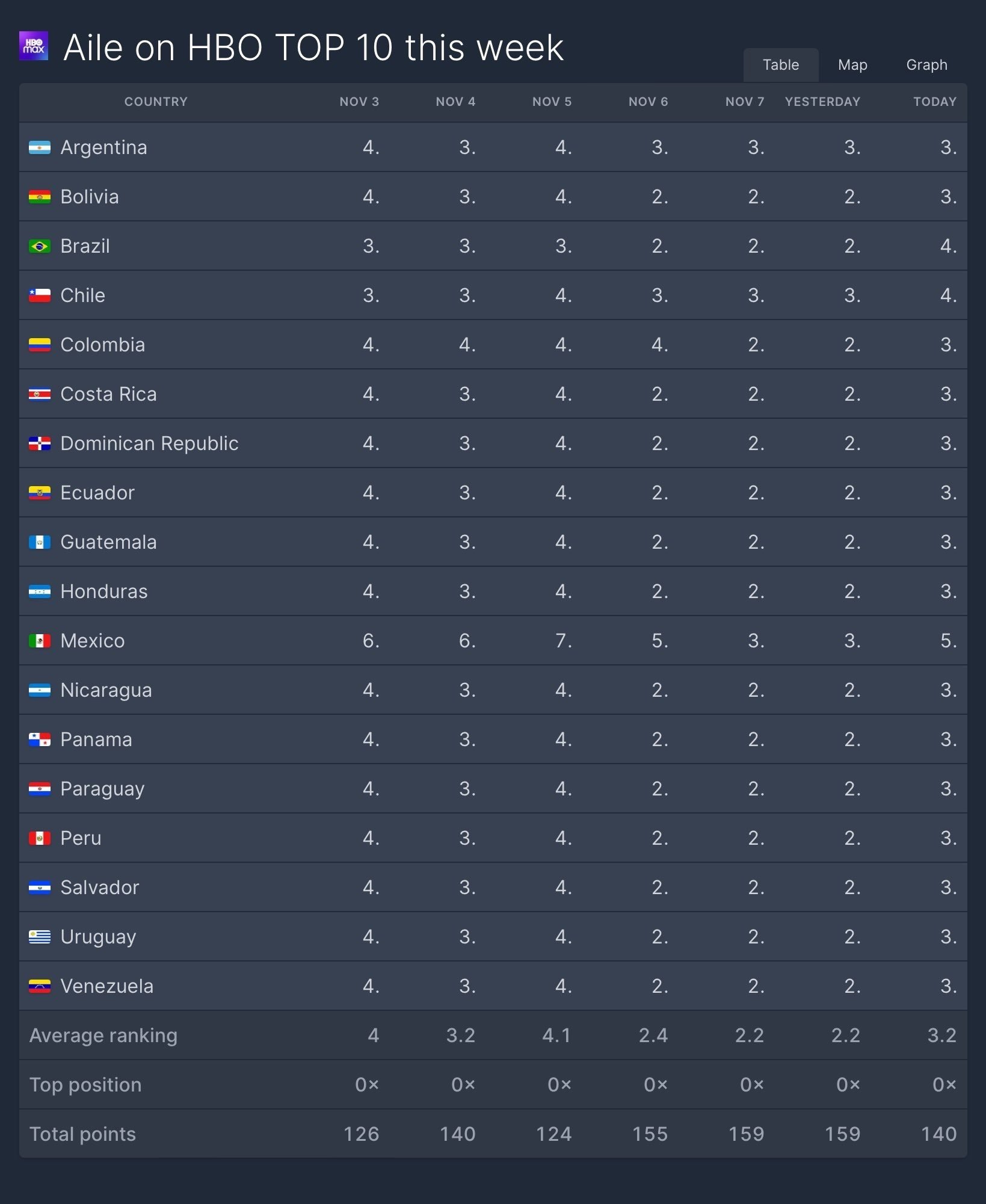Click the Dominican Republic flag icon
This screenshot has width=986, height=1204.
[40, 444]
